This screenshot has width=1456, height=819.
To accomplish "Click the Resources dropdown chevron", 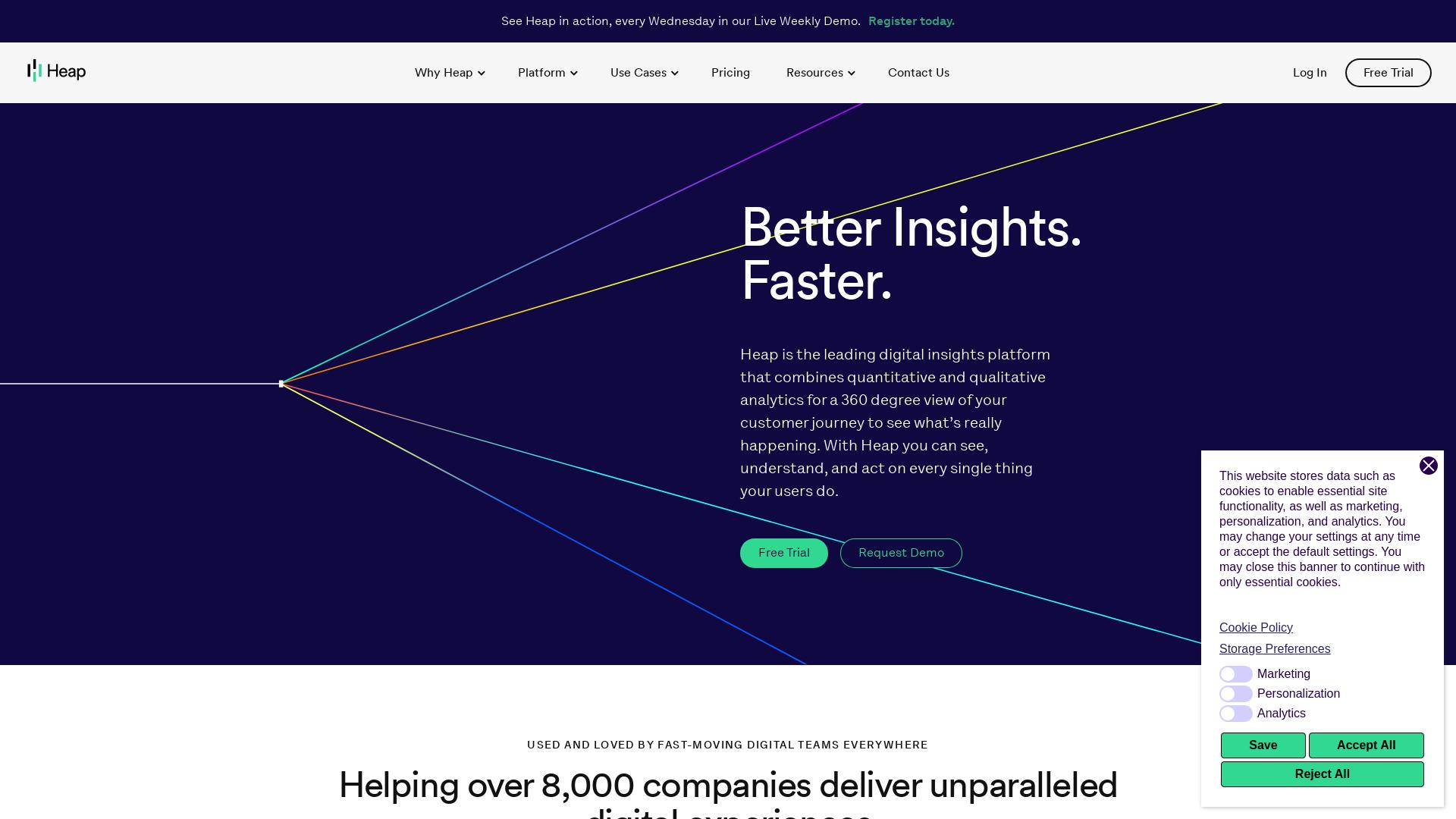I will pyautogui.click(x=852, y=73).
